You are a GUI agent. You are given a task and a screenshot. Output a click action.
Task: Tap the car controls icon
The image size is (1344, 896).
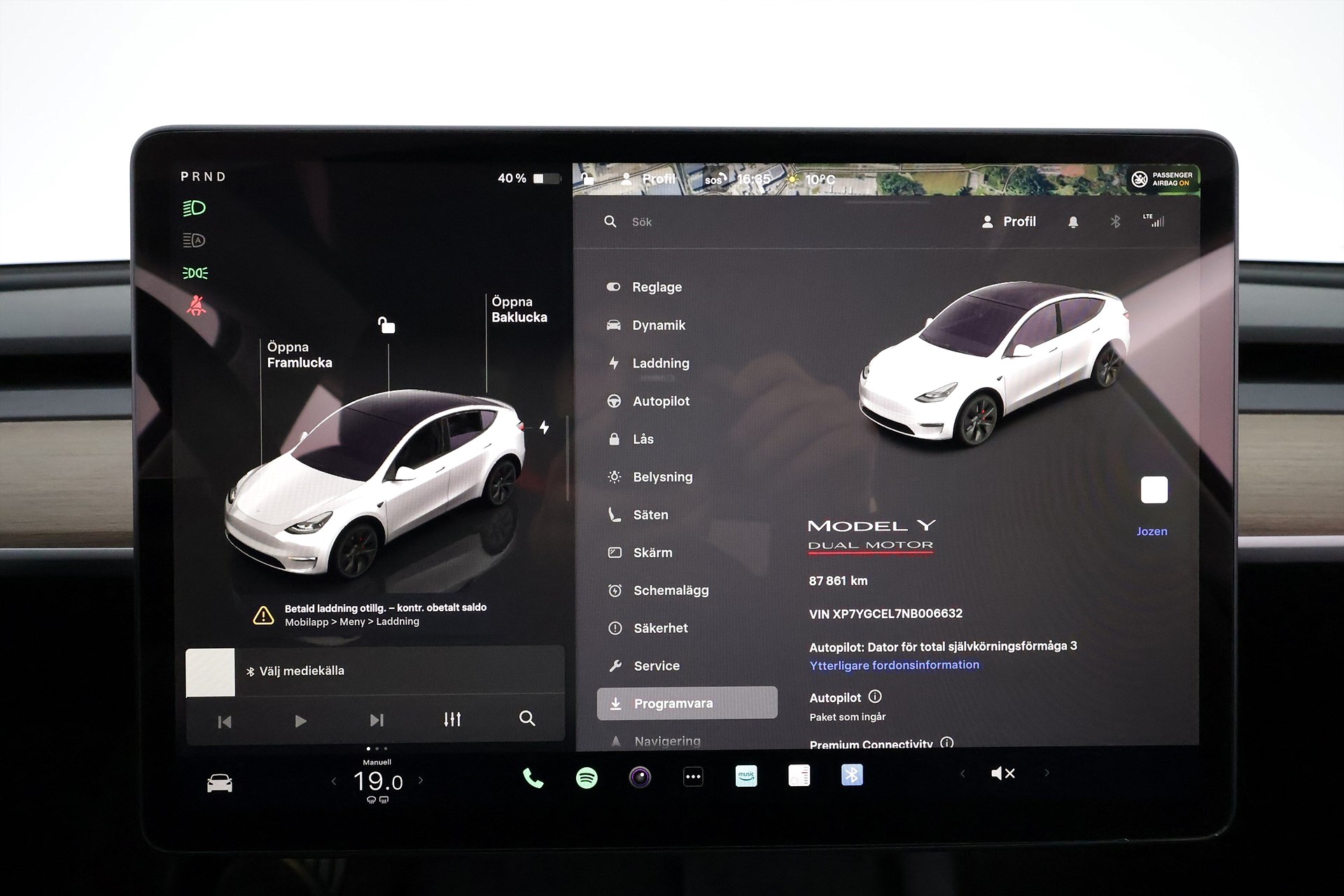[x=220, y=783]
